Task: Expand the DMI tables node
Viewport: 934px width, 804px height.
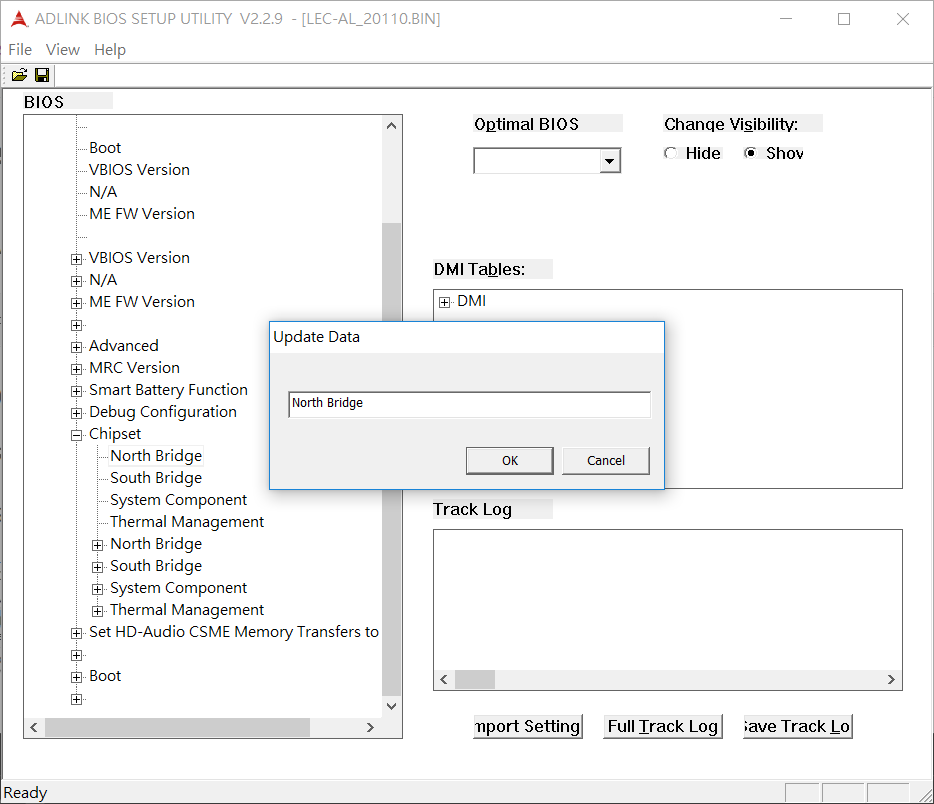Action: pyautogui.click(x=444, y=303)
